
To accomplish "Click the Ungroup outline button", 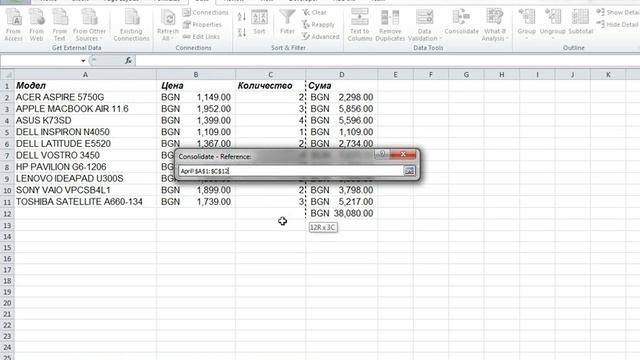I will coord(552,24).
